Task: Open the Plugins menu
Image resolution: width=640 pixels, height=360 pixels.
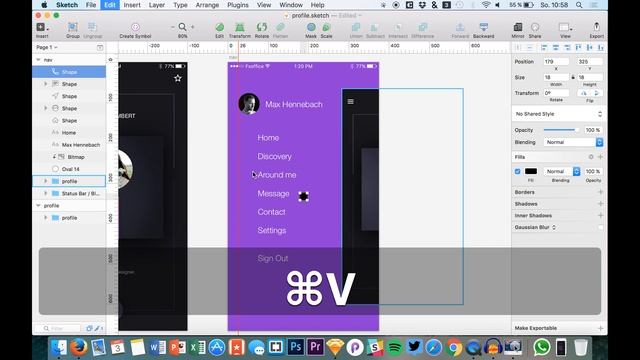Action: (x=238, y=5)
